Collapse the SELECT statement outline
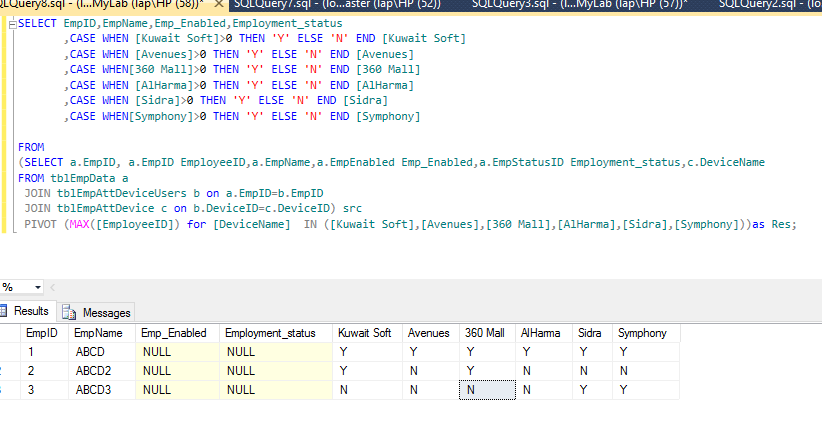Screen dimensions: 822x445 tap(13, 24)
